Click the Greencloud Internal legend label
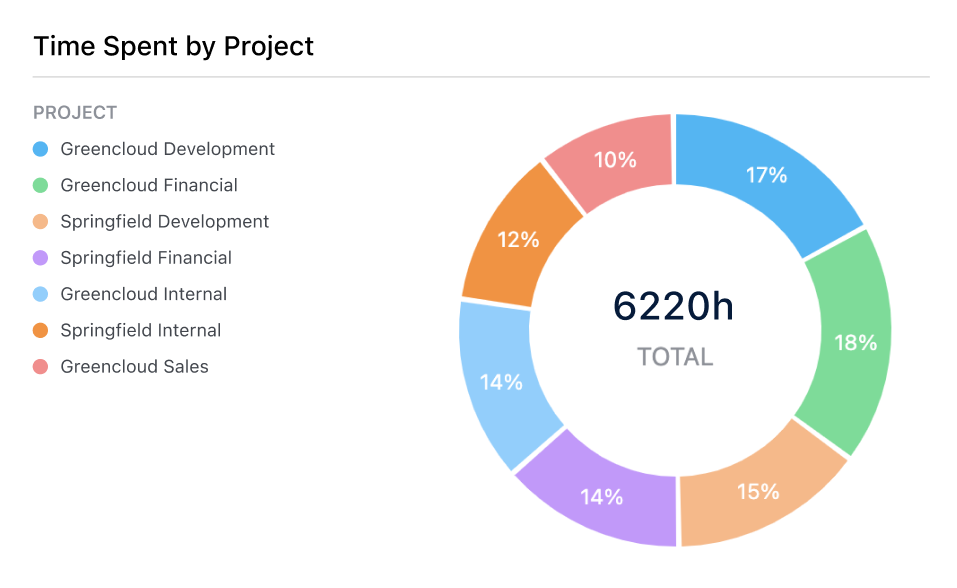957x588 pixels. click(x=144, y=294)
